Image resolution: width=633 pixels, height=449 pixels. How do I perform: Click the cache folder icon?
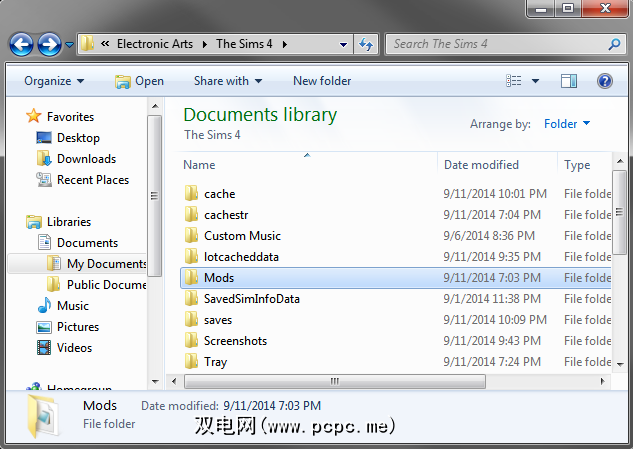[191, 193]
